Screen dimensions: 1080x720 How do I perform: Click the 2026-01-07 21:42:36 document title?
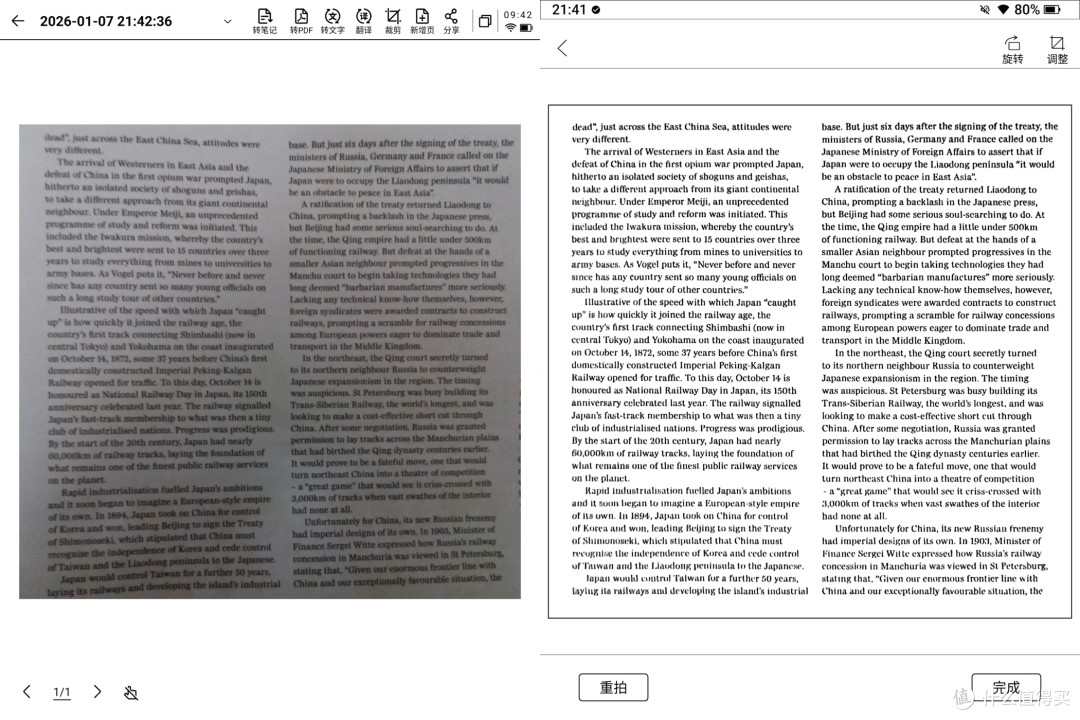[x=106, y=21]
